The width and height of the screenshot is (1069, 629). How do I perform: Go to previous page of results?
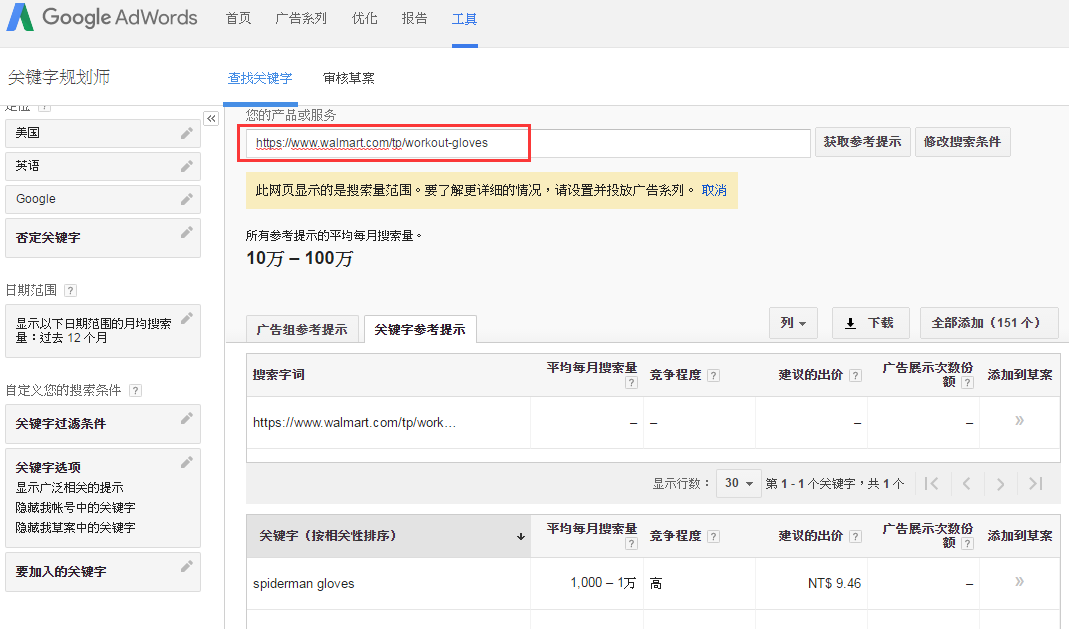(966, 483)
